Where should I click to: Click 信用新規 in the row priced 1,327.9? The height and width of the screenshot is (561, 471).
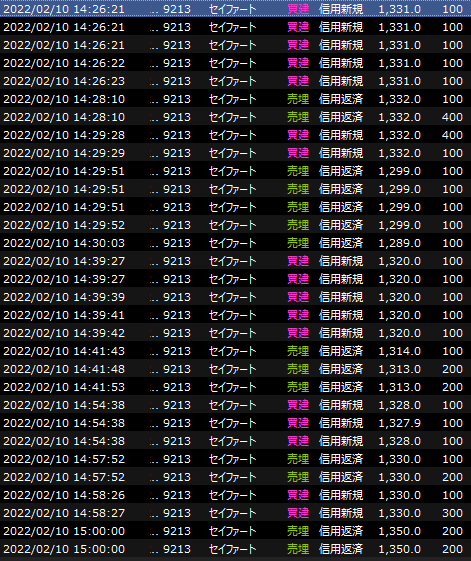341,423
